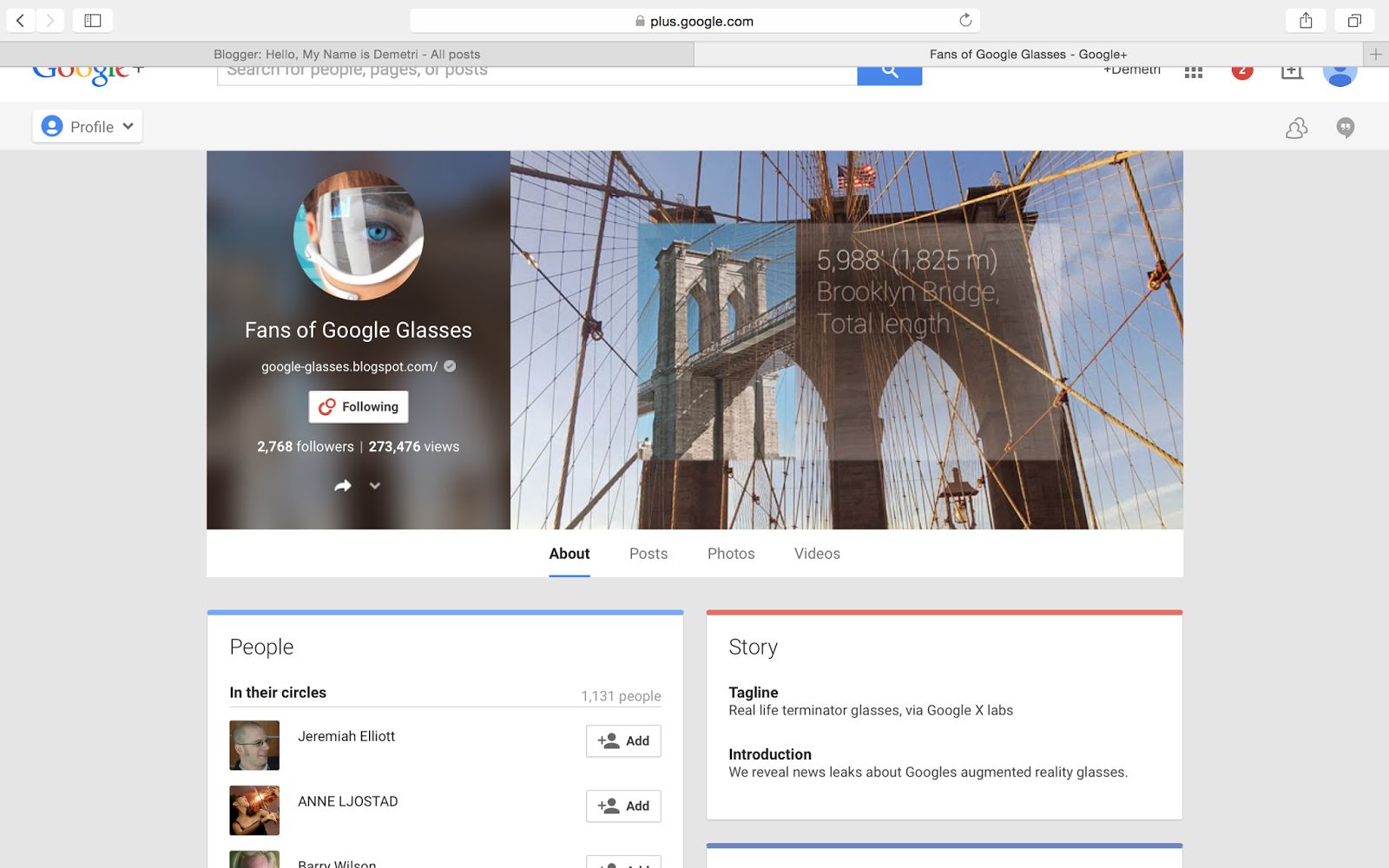This screenshot has height=868, width=1389.
Task: Open ANNE LJOSTAD's profile photo
Action: click(x=254, y=811)
